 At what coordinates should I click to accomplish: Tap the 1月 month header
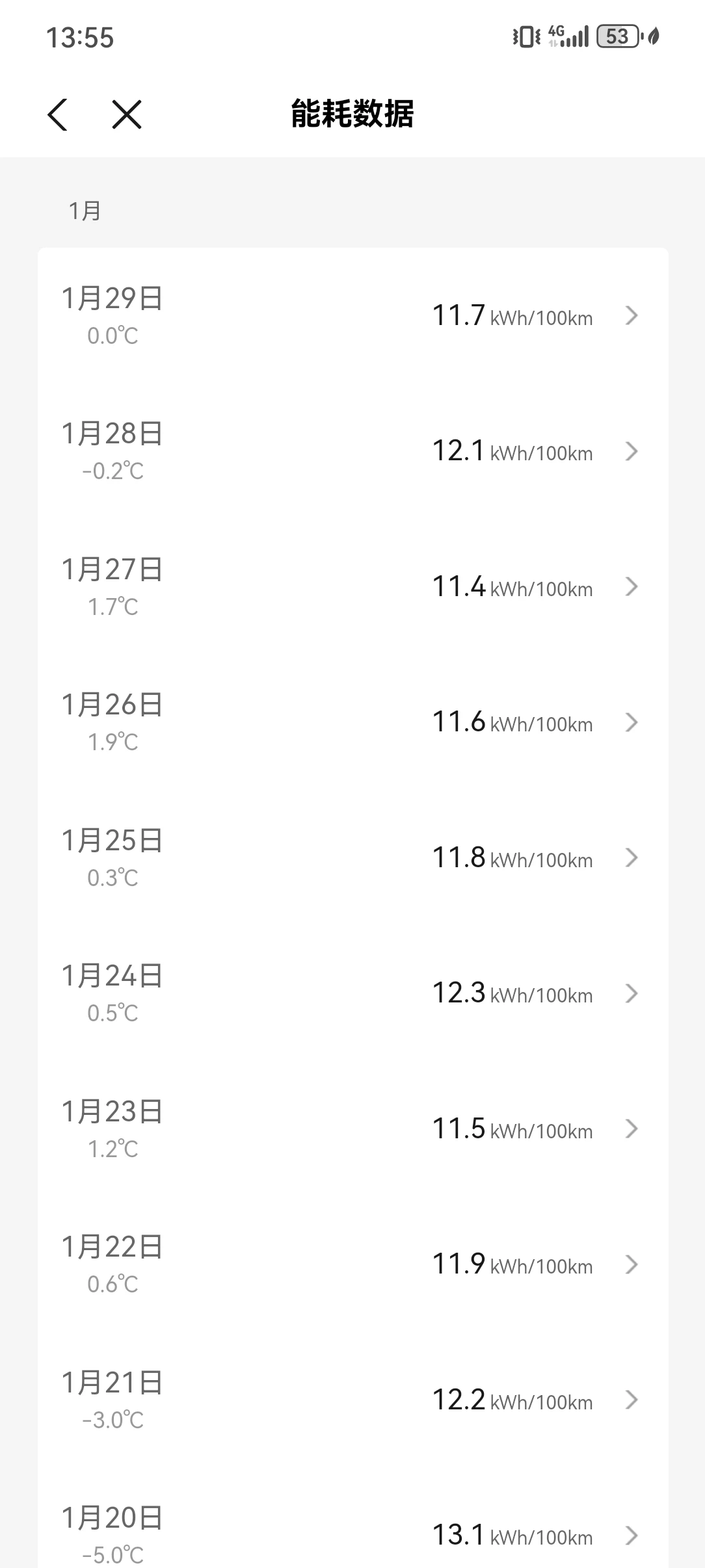pos(85,211)
